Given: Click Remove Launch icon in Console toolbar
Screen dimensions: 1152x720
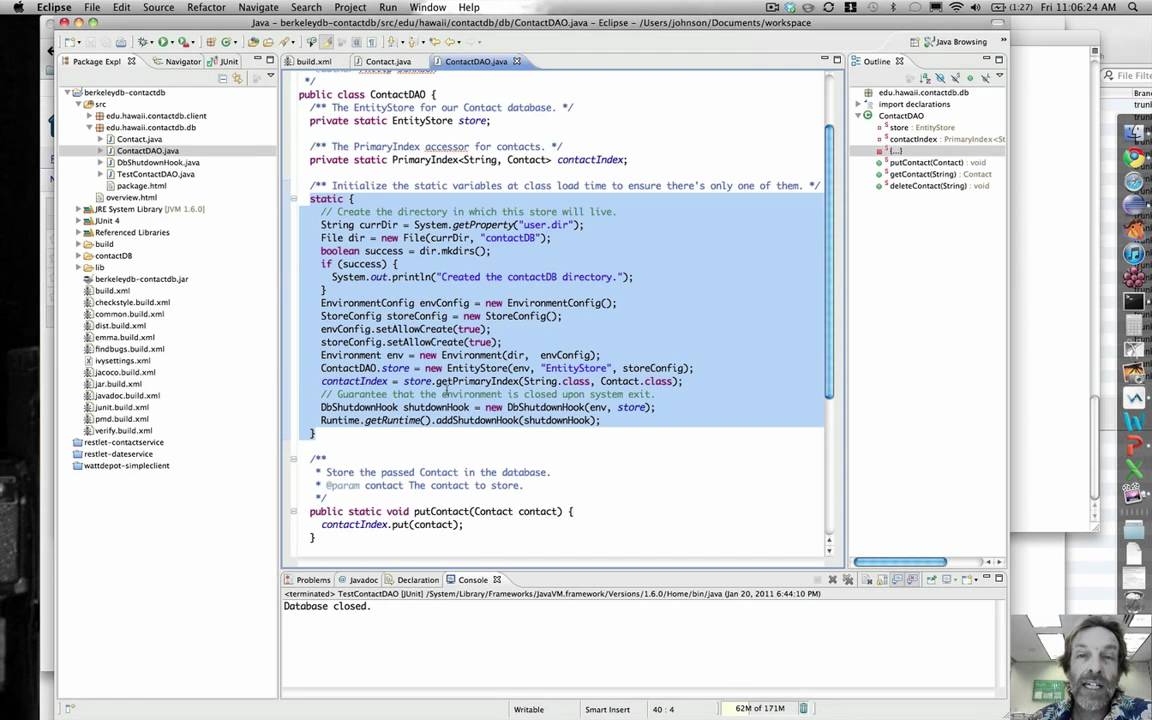Looking at the screenshot, I should point(832,580).
